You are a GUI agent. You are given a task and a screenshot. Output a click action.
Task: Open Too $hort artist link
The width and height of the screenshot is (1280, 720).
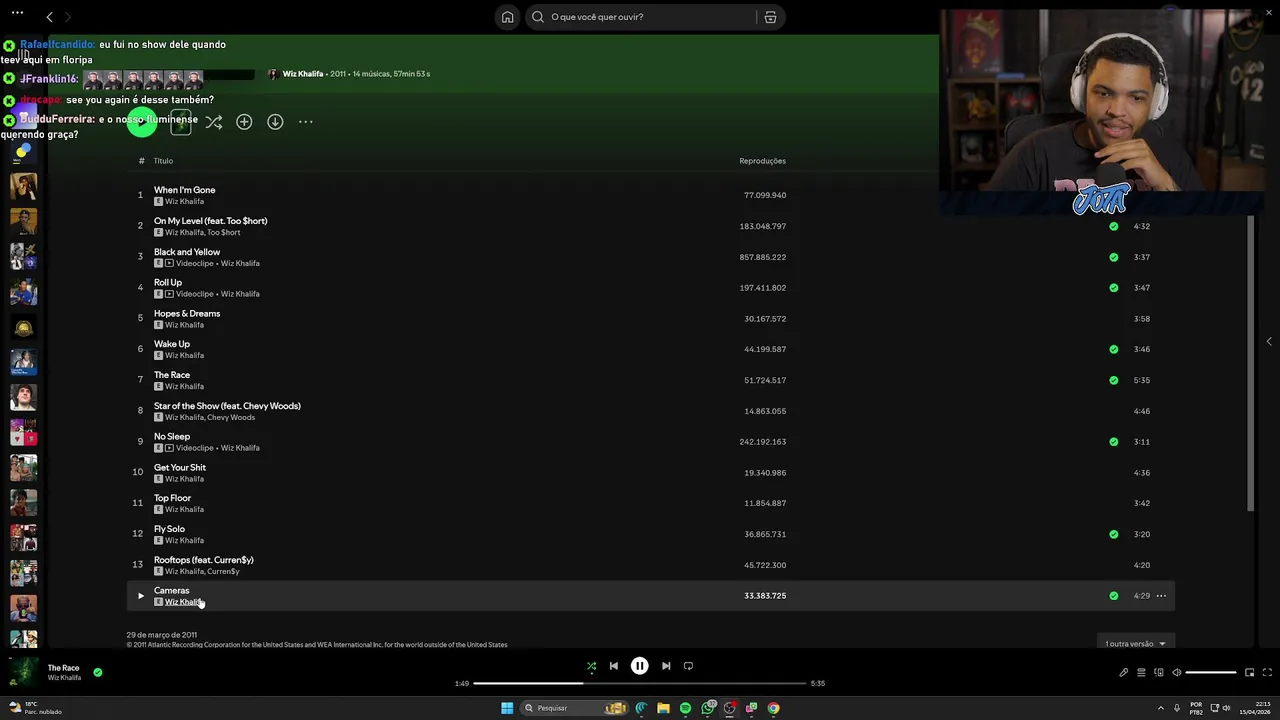pyautogui.click(x=224, y=233)
